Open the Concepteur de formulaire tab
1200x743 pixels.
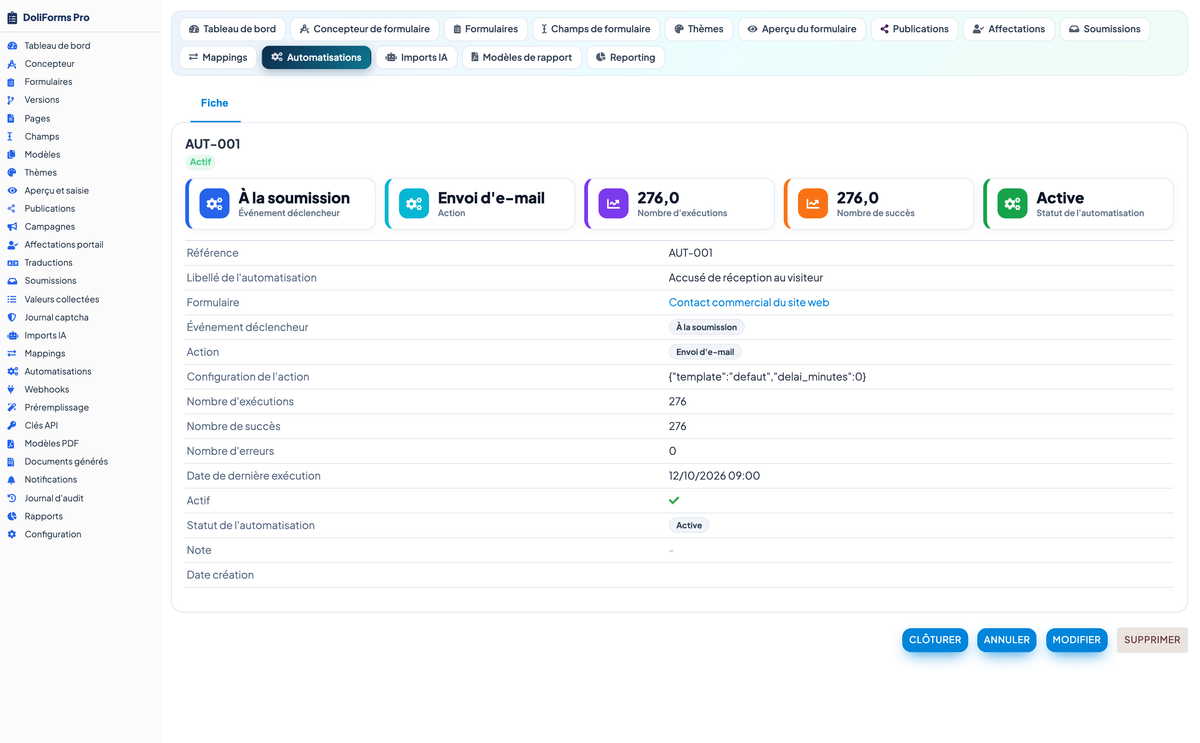point(364,29)
